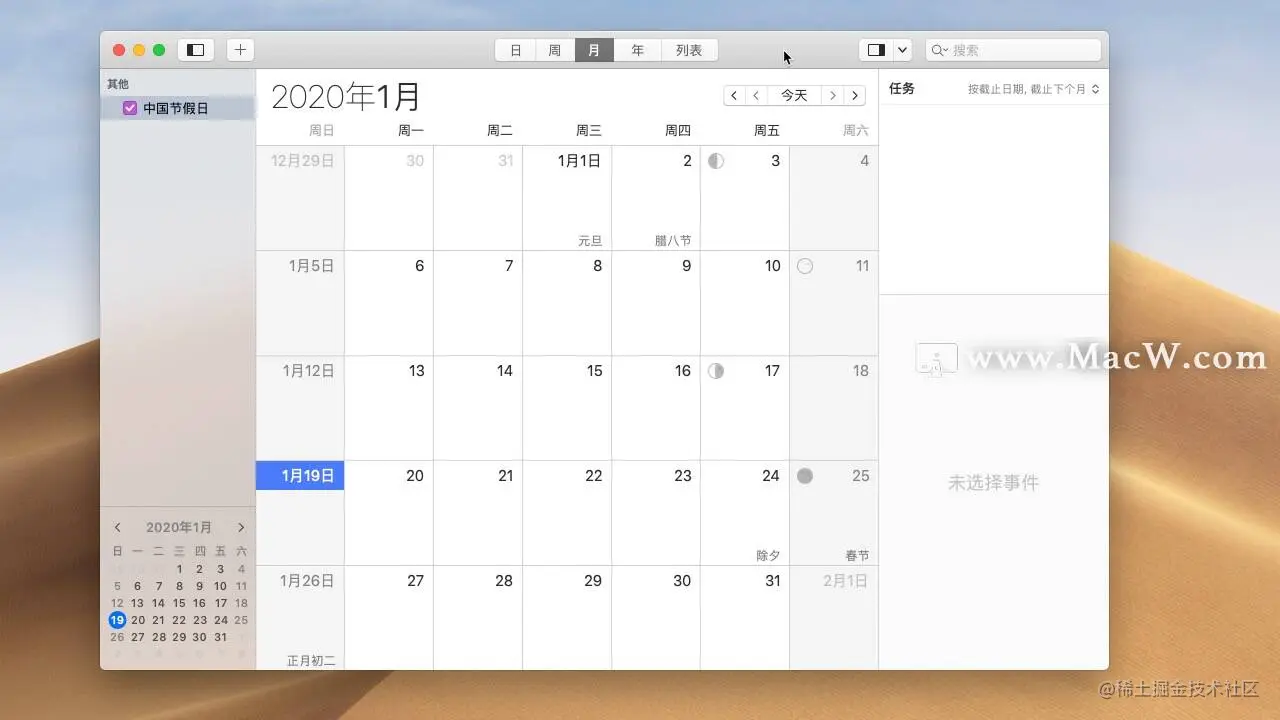Go to previous month in mini calendar
The width and height of the screenshot is (1280, 720).
[x=118, y=527]
